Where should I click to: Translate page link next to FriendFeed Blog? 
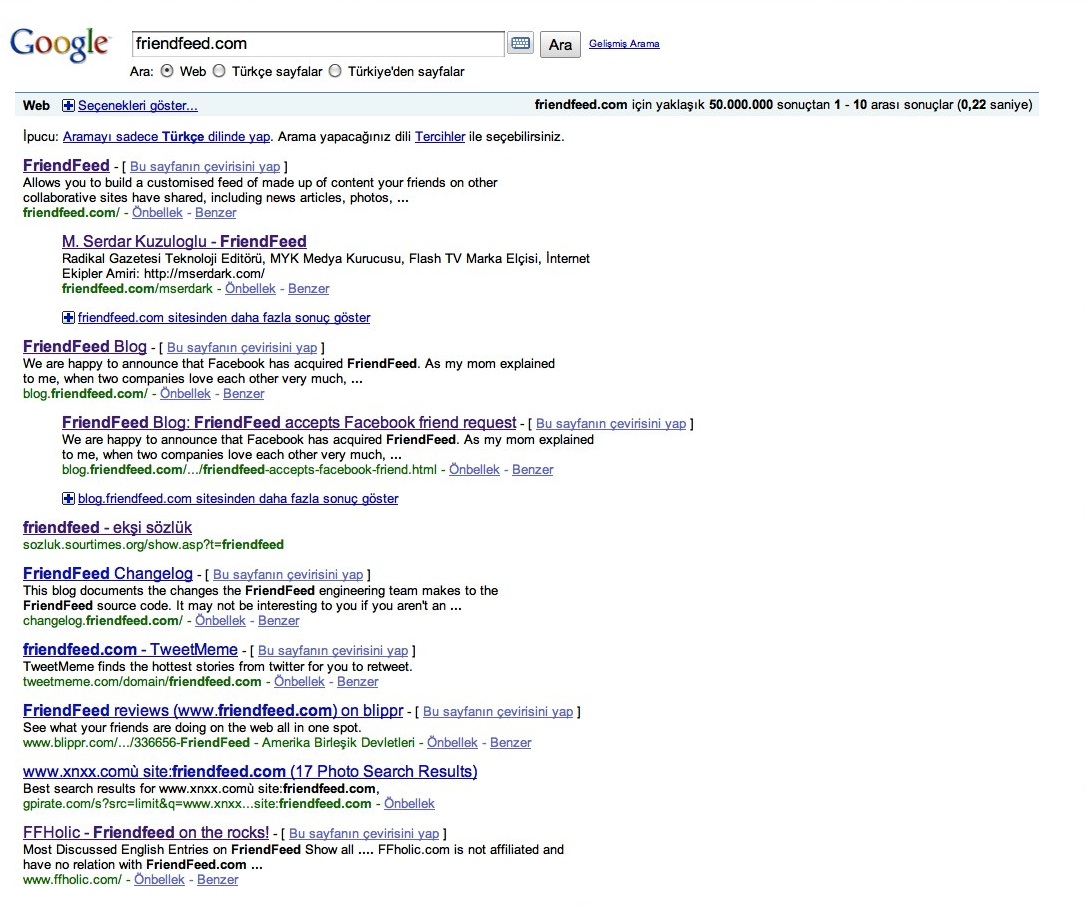242,347
